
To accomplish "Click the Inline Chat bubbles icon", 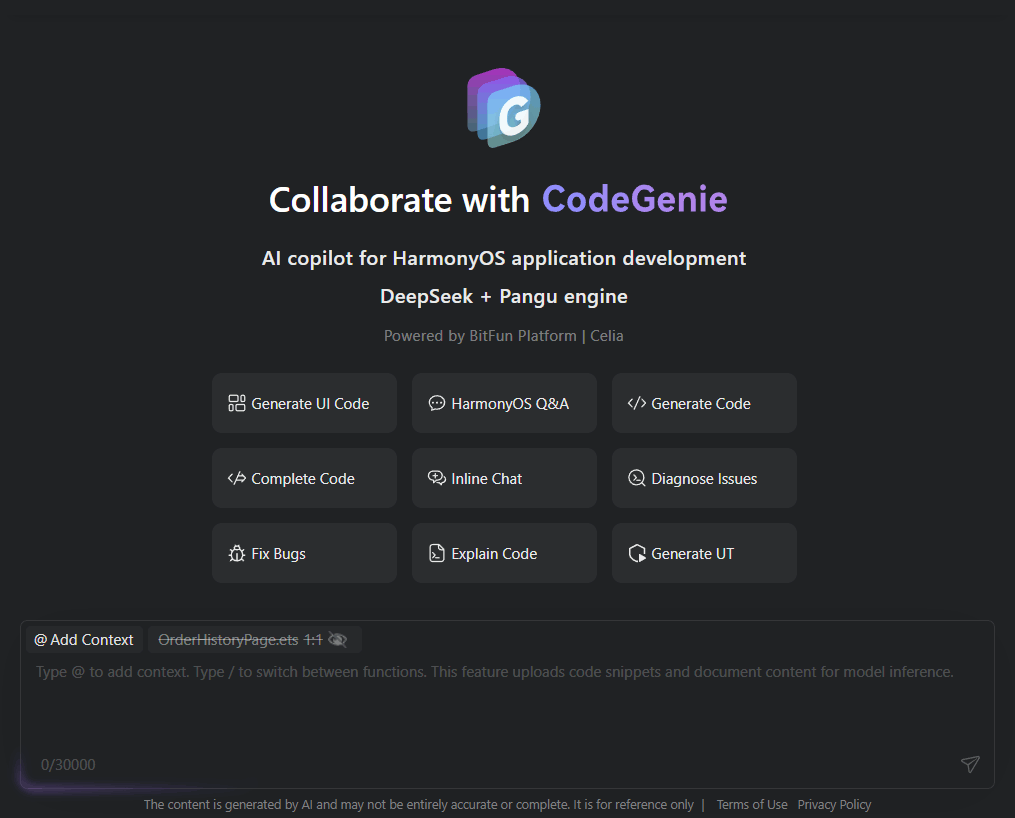I will point(437,478).
